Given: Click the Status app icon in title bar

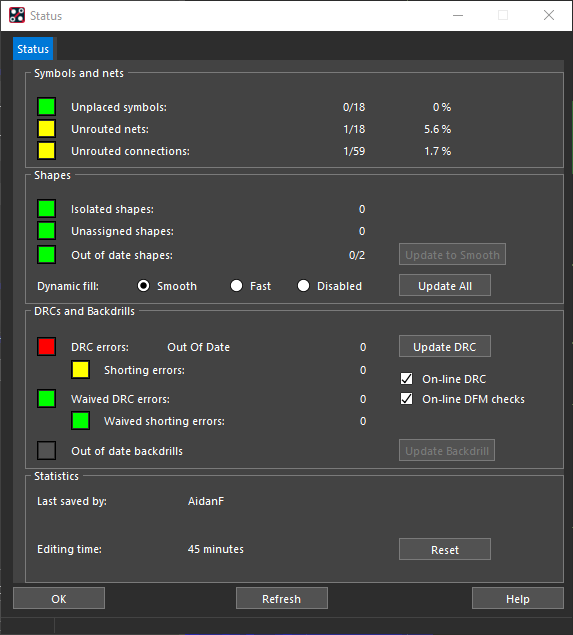Looking at the screenshot, I should pyautogui.click(x=17, y=15).
